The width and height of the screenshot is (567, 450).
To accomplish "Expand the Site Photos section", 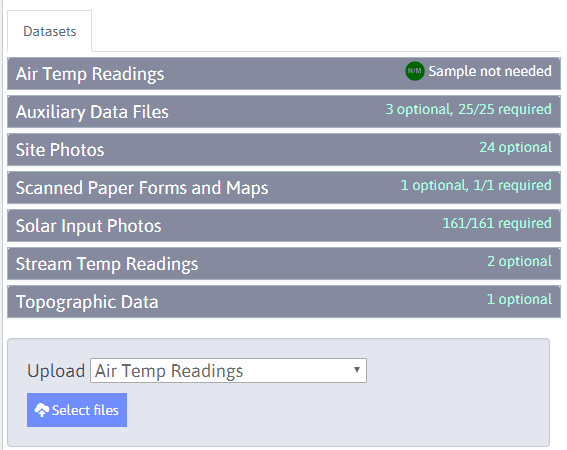I will tap(284, 149).
